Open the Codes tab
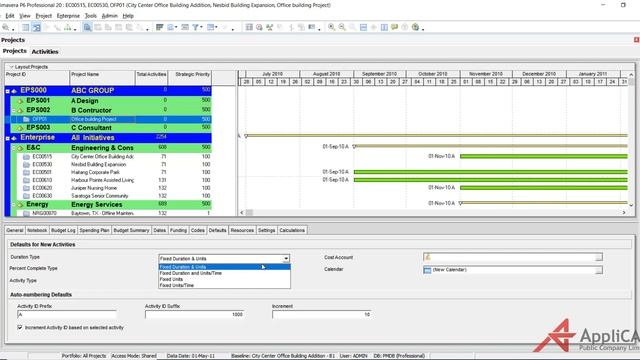 coord(198,230)
